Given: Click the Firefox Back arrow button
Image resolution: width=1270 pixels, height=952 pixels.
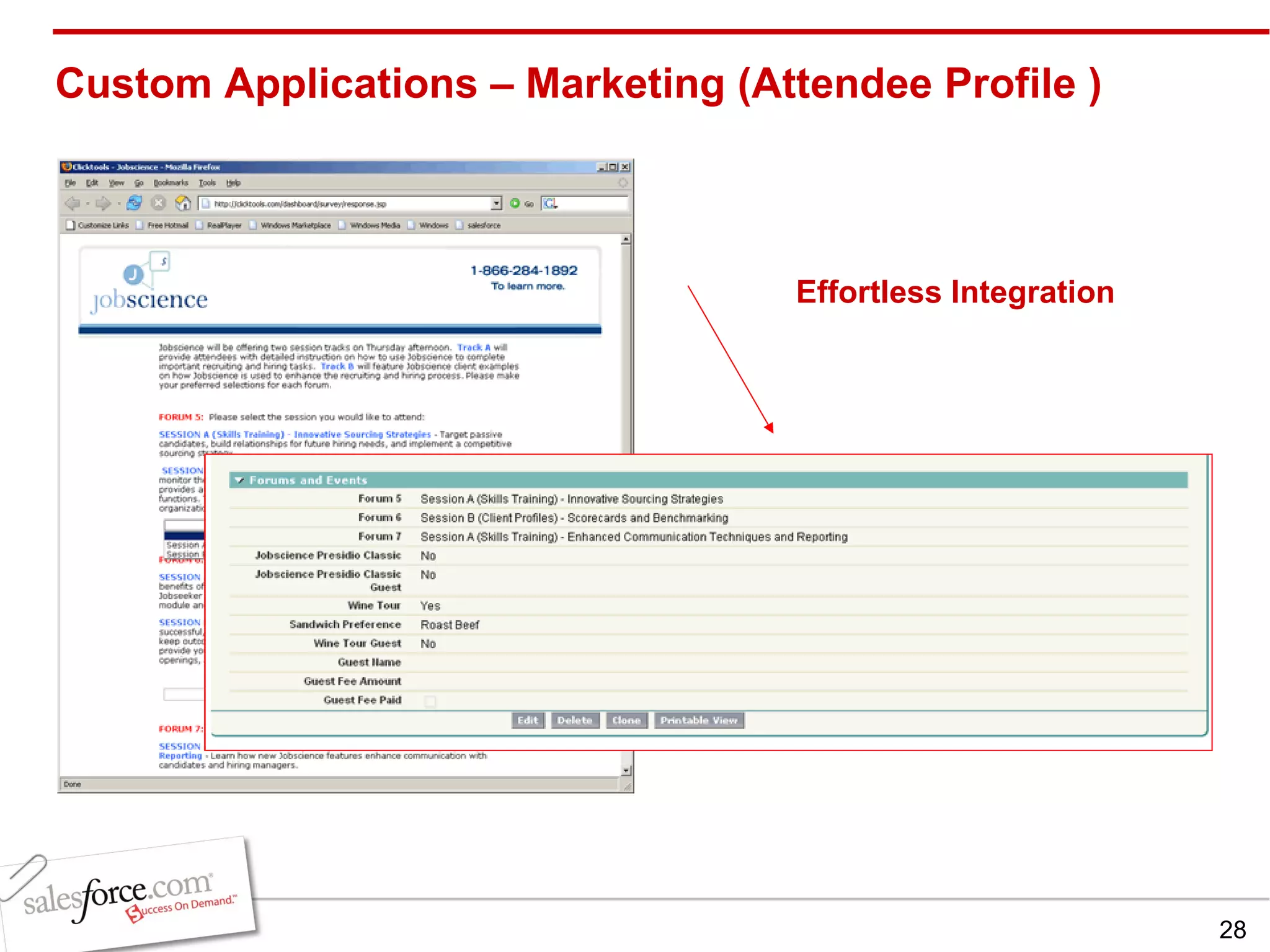Looking at the screenshot, I should pos(73,203).
